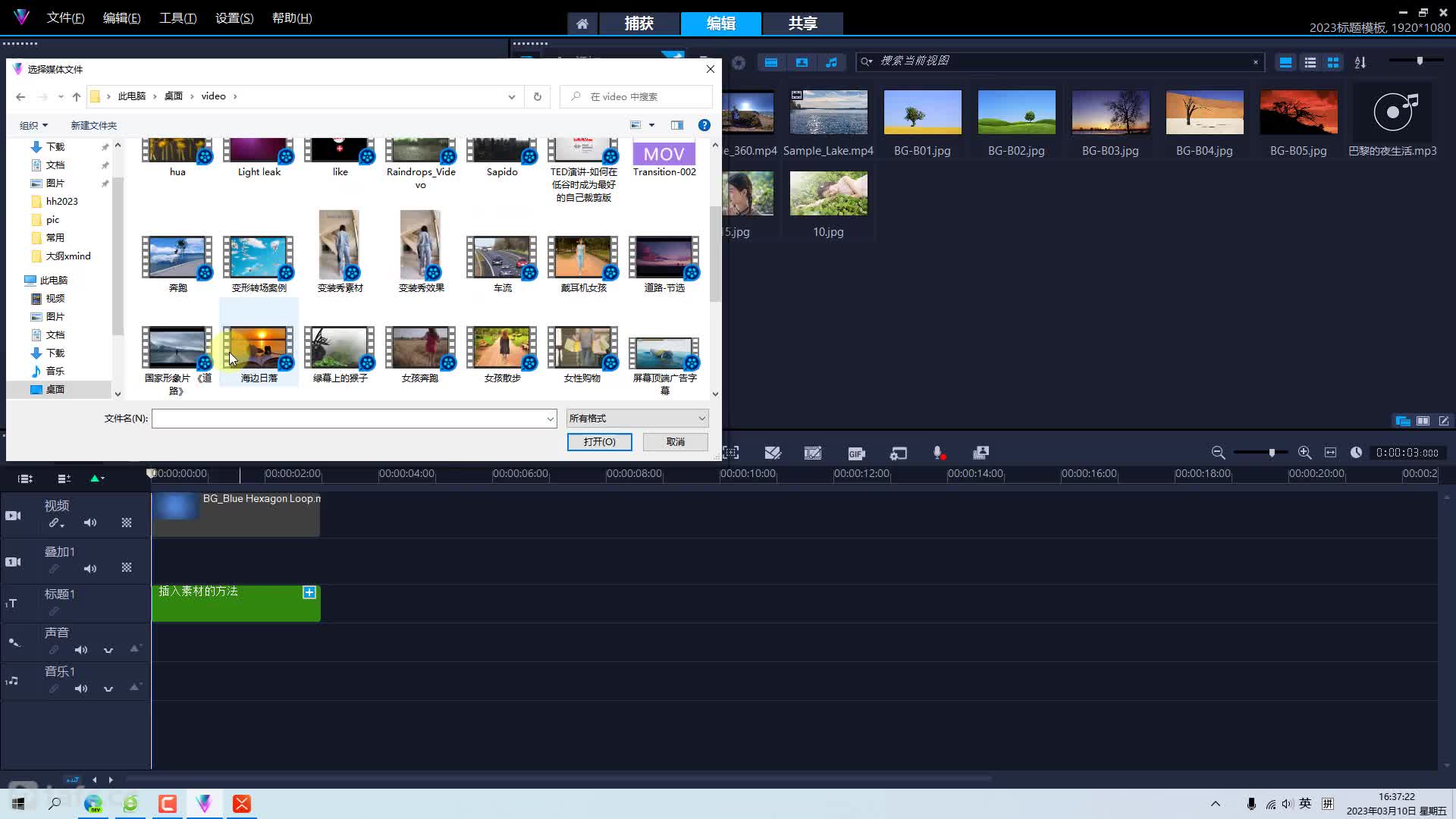1456x819 pixels.
Task: Select BG-B03.jpg in the library
Action: click(1110, 121)
